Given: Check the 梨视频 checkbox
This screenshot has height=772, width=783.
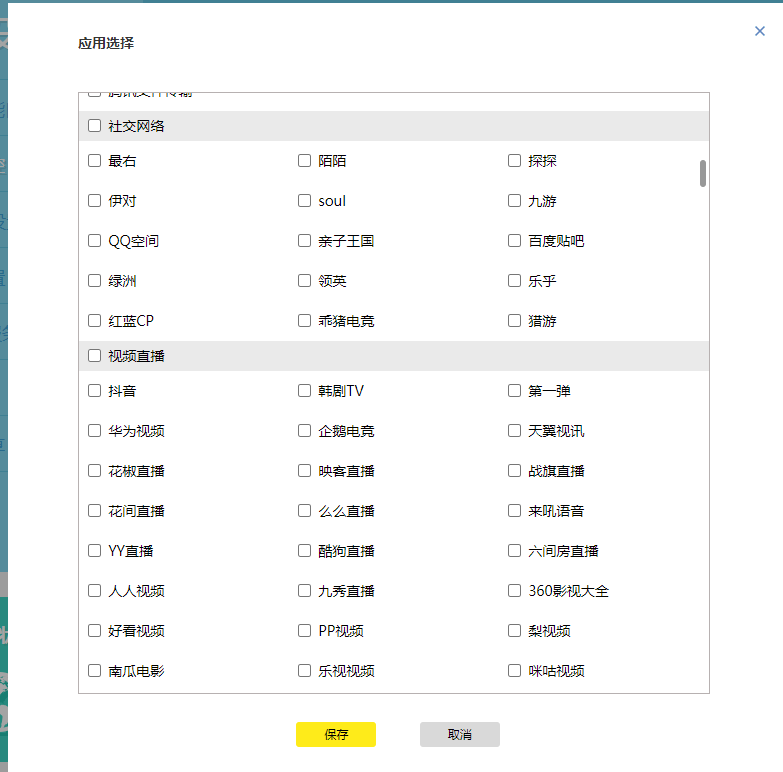Looking at the screenshot, I should [x=514, y=630].
